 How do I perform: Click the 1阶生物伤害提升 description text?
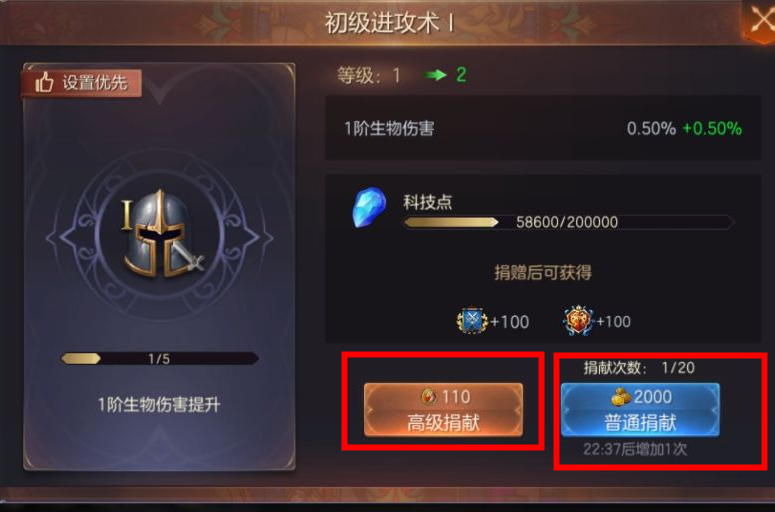point(159,405)
